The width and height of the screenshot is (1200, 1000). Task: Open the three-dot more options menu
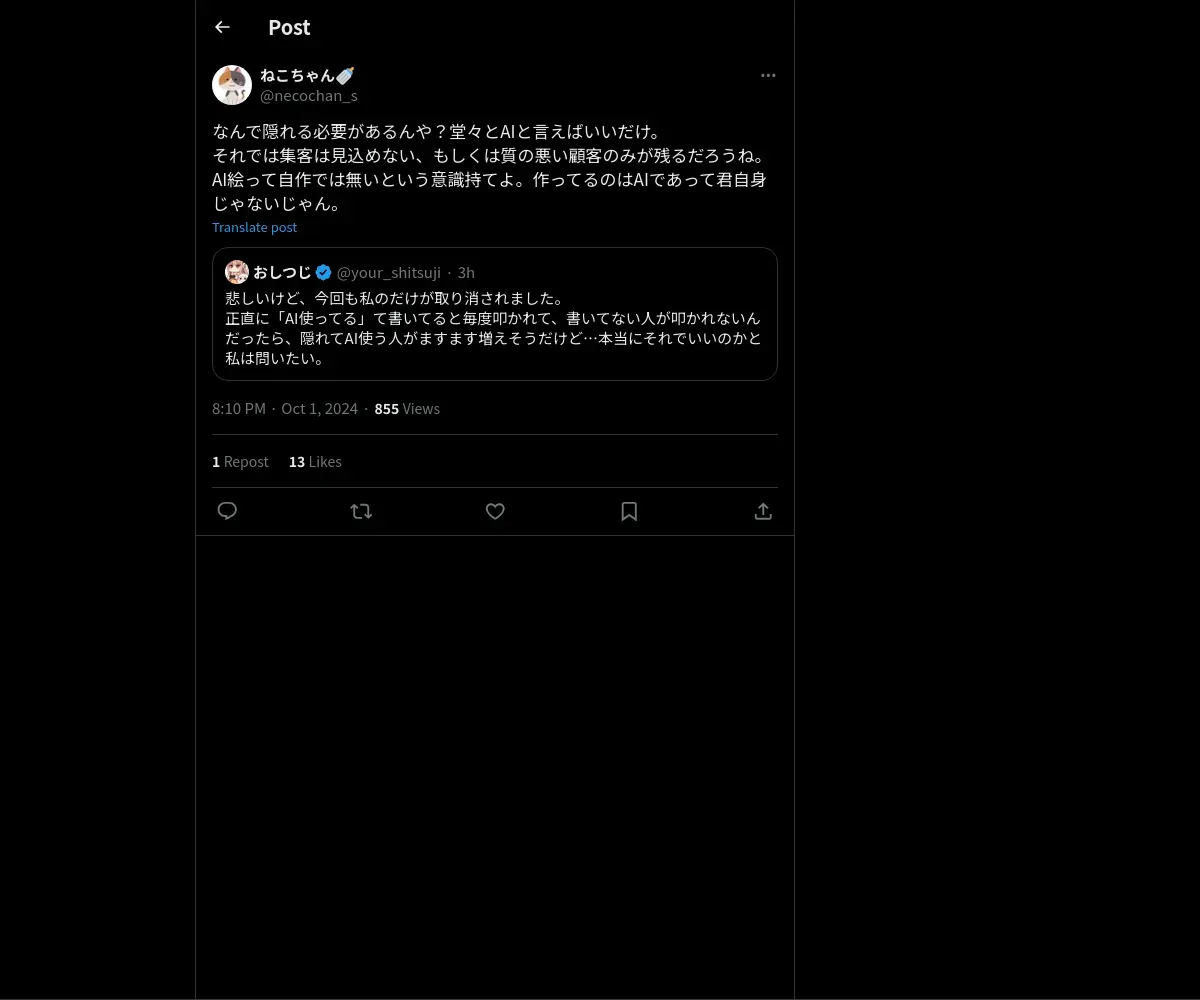point(768,75)
